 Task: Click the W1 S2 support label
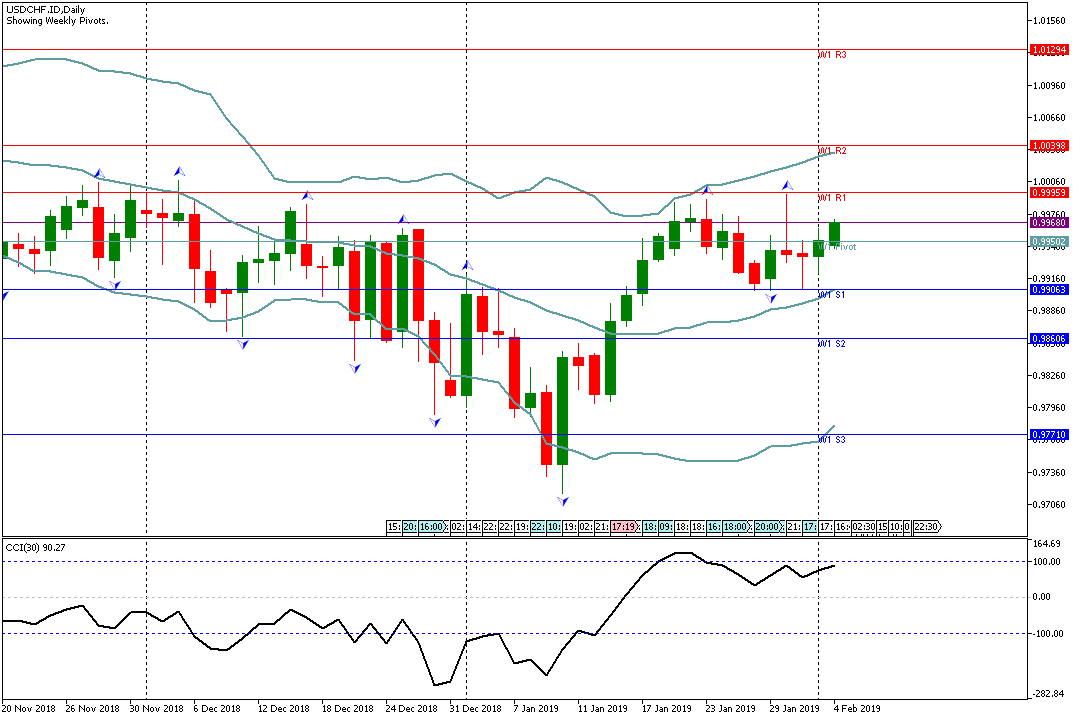pos(832,344)
